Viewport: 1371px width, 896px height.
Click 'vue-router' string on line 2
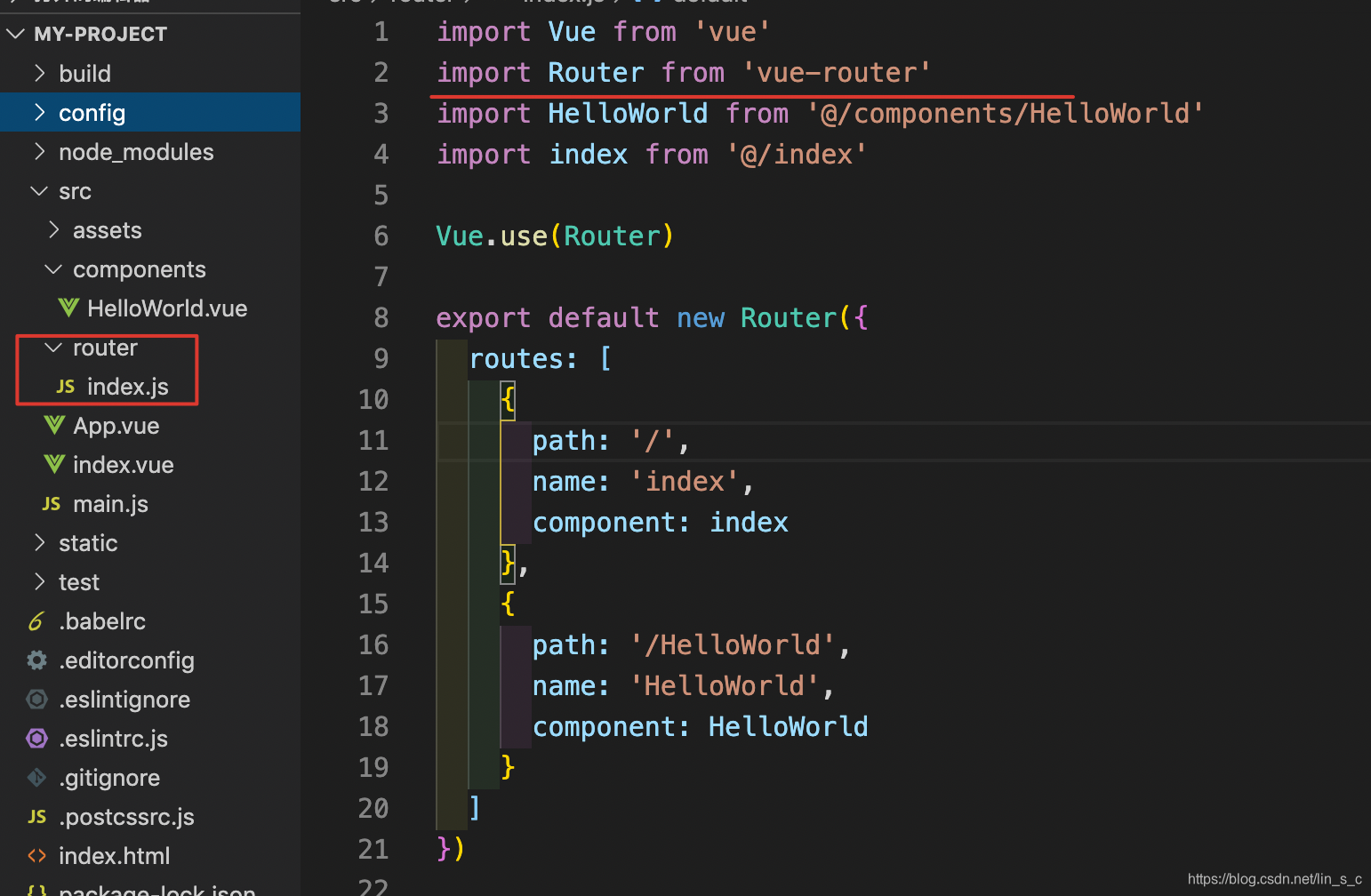click(837, 72)
